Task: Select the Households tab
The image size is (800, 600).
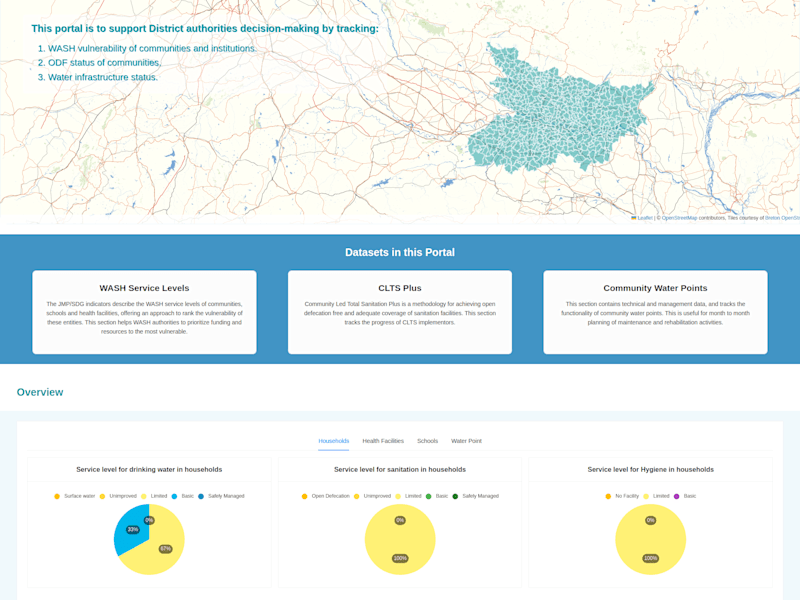Action: (334, 441)
